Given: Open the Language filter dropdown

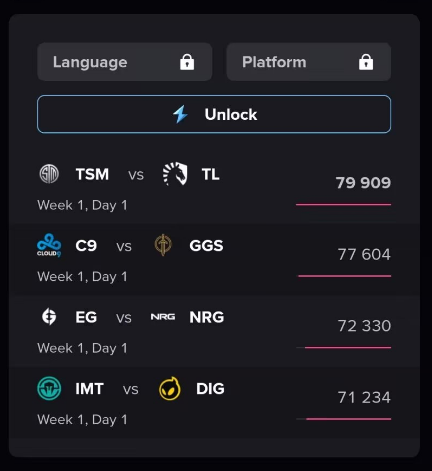Looking at the screenshot, I should pyautogui.click(x=125, y=62).
